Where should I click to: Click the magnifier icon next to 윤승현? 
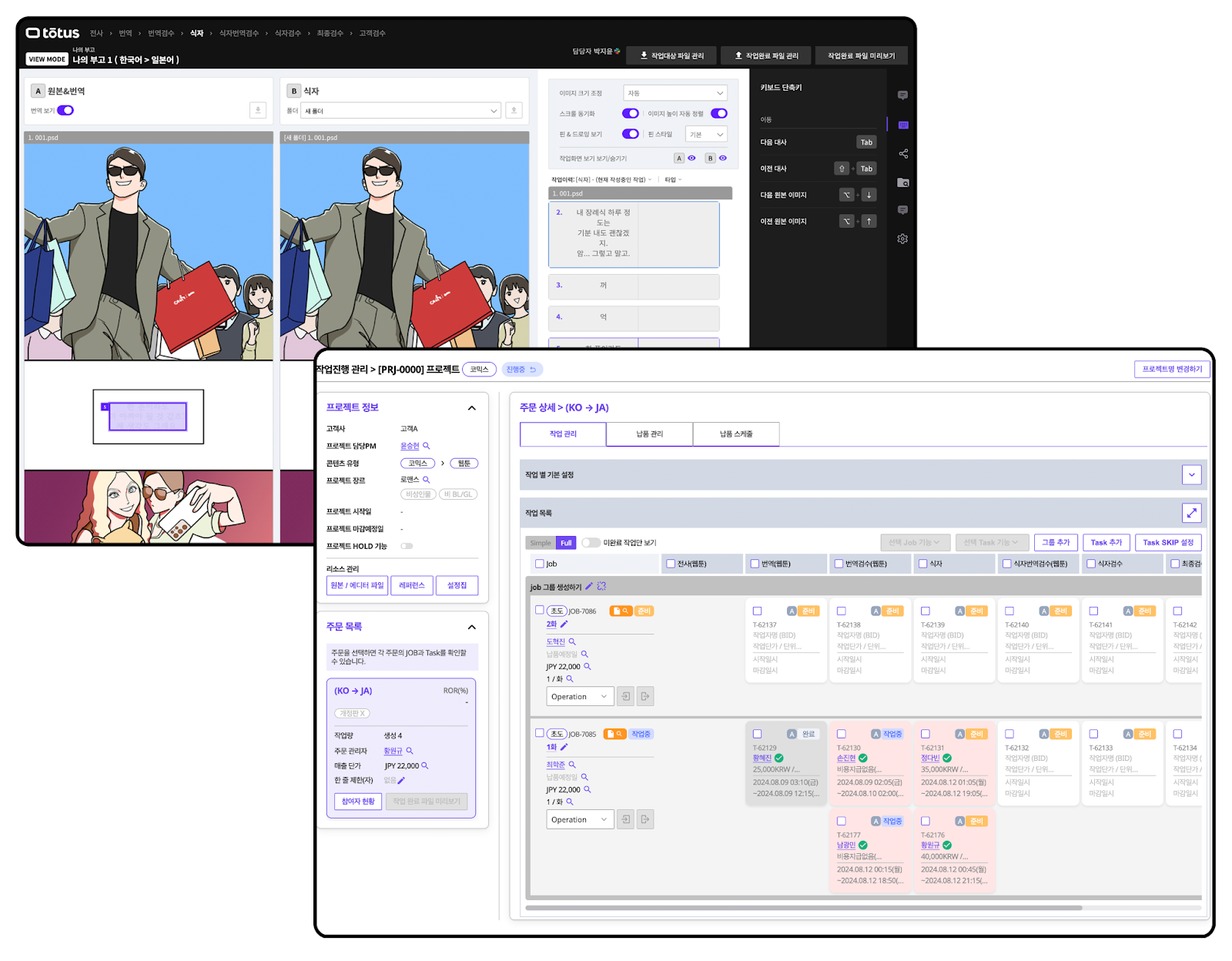427,446
